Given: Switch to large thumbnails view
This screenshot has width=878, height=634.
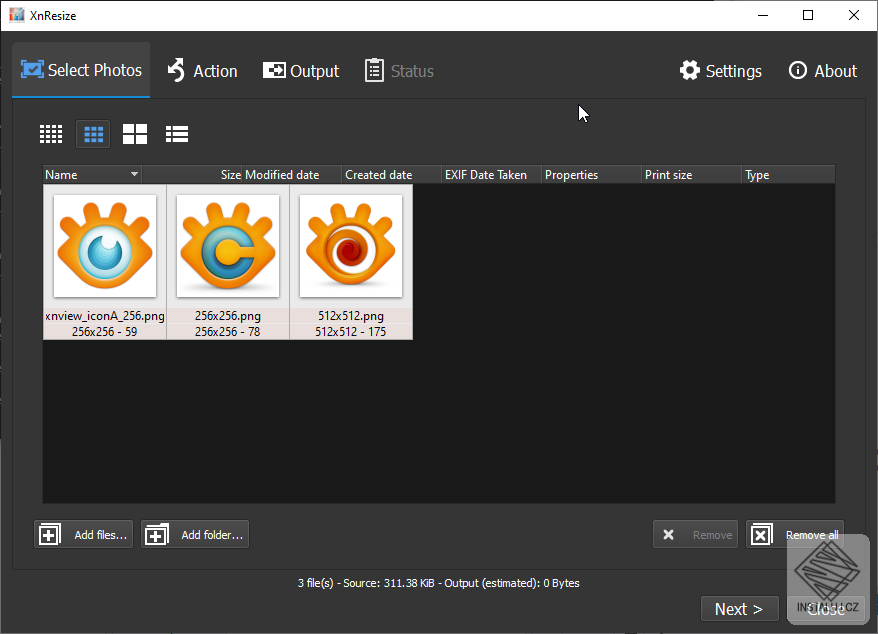Looking at the screenshot, I should point(135,134).
